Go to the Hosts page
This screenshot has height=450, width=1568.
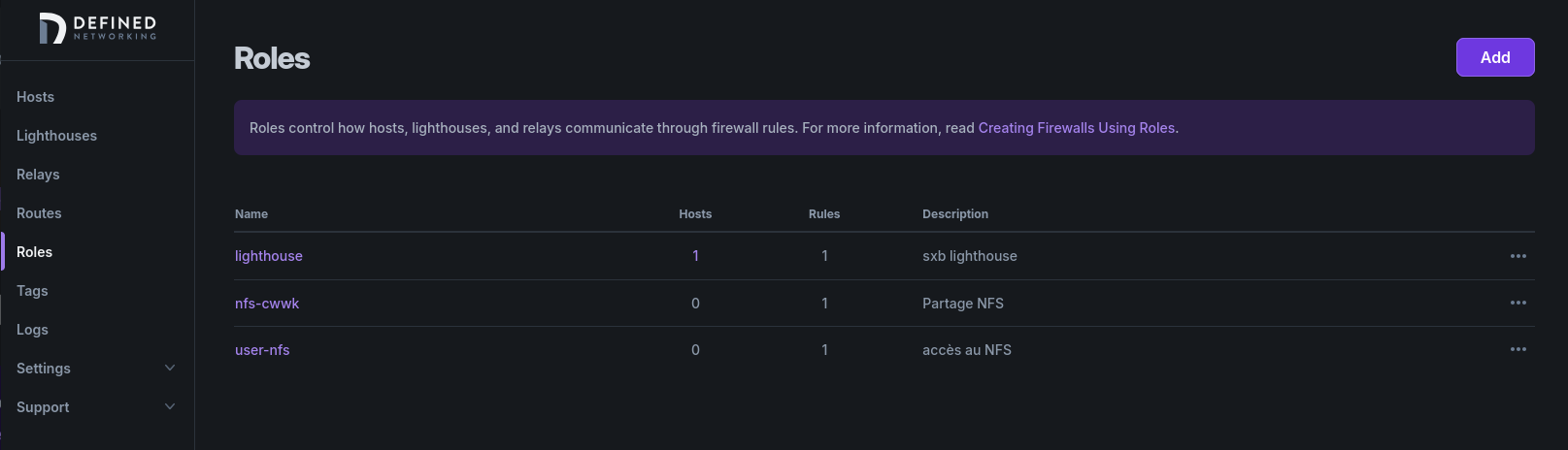(x=35, y=97)
